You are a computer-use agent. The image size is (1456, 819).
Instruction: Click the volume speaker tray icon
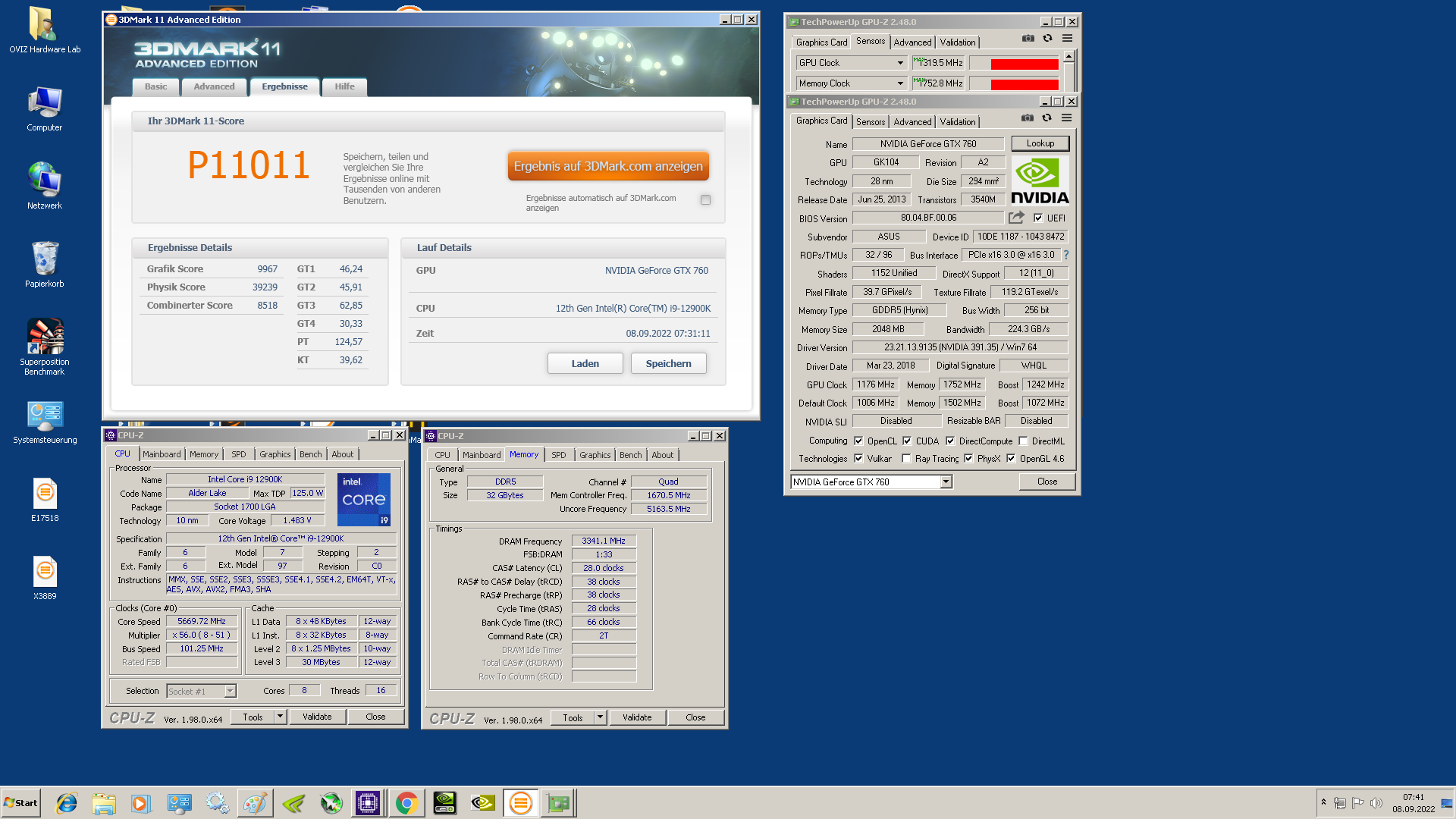click(1376, 803)
